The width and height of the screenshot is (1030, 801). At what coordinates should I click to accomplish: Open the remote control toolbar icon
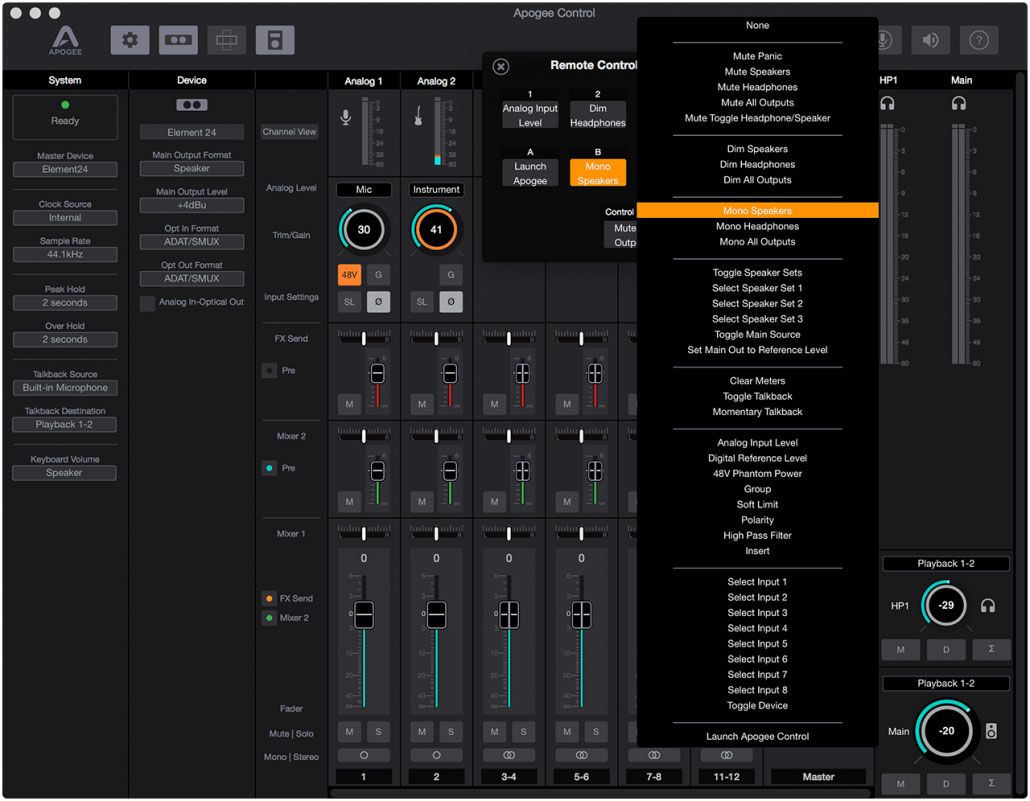click(x=275, y=40)
